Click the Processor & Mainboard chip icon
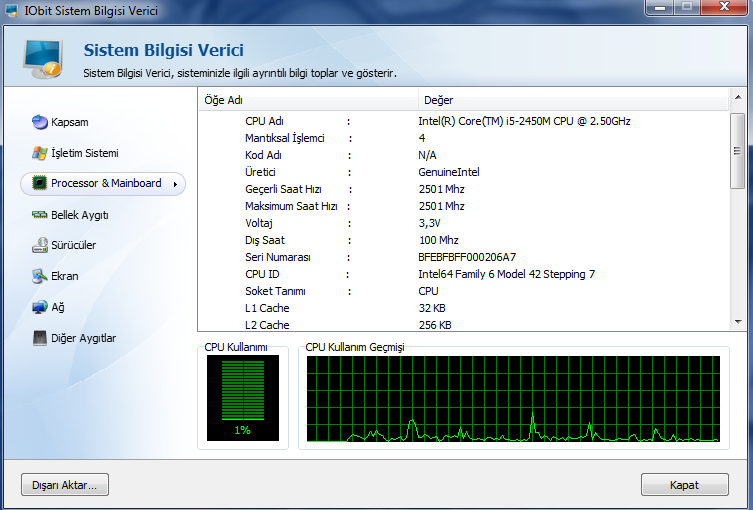Image resolution: width=753 pixels, height=510 pixels. [39, 183]
